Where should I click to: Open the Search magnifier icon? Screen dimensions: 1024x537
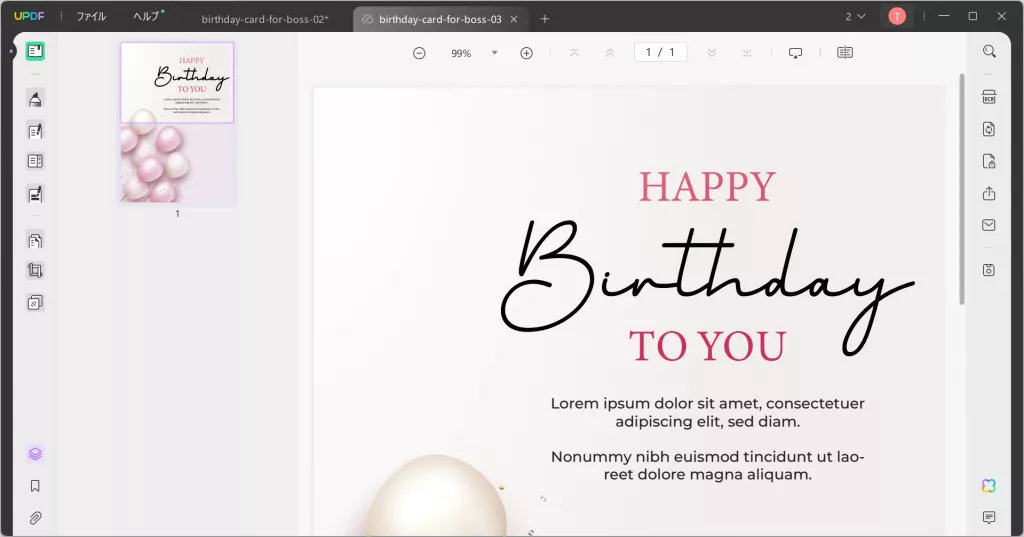click(x=989, y=51)
